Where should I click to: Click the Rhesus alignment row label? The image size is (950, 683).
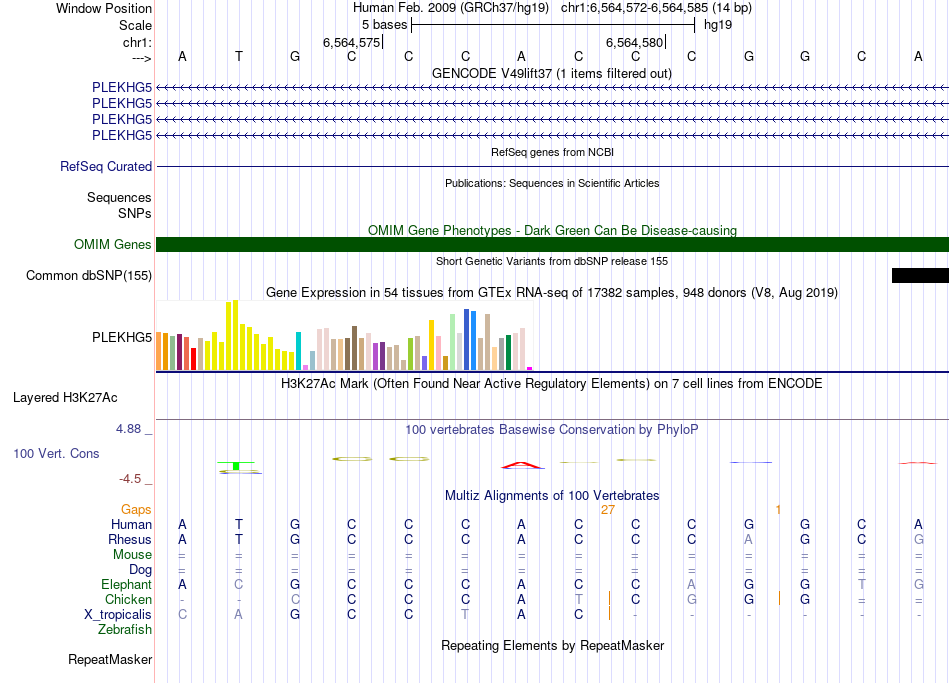point(130,539)
